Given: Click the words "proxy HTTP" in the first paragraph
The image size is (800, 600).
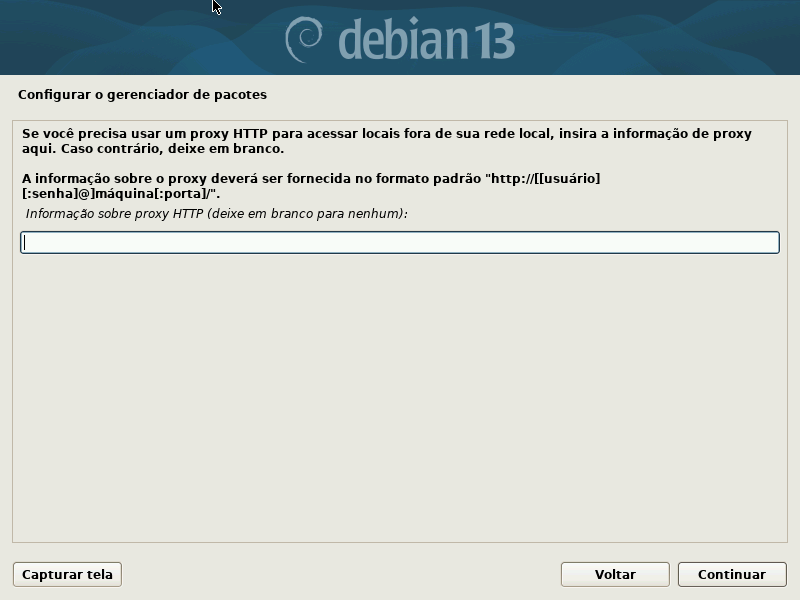Looking at the screenshot, I should tap(229, 134).
